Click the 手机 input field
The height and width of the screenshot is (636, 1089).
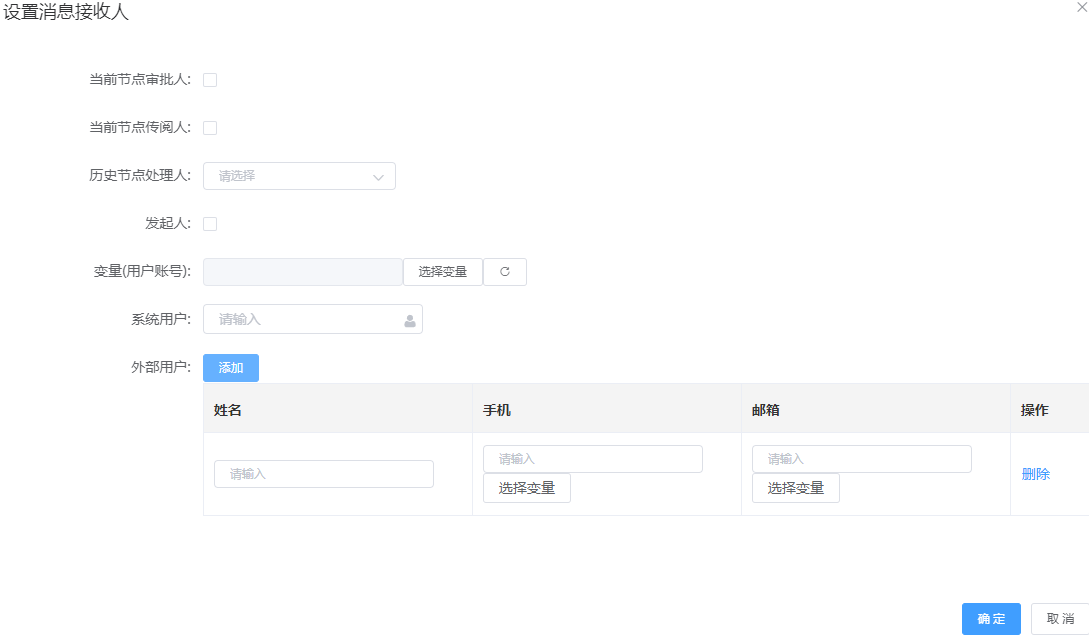point(593,459)
